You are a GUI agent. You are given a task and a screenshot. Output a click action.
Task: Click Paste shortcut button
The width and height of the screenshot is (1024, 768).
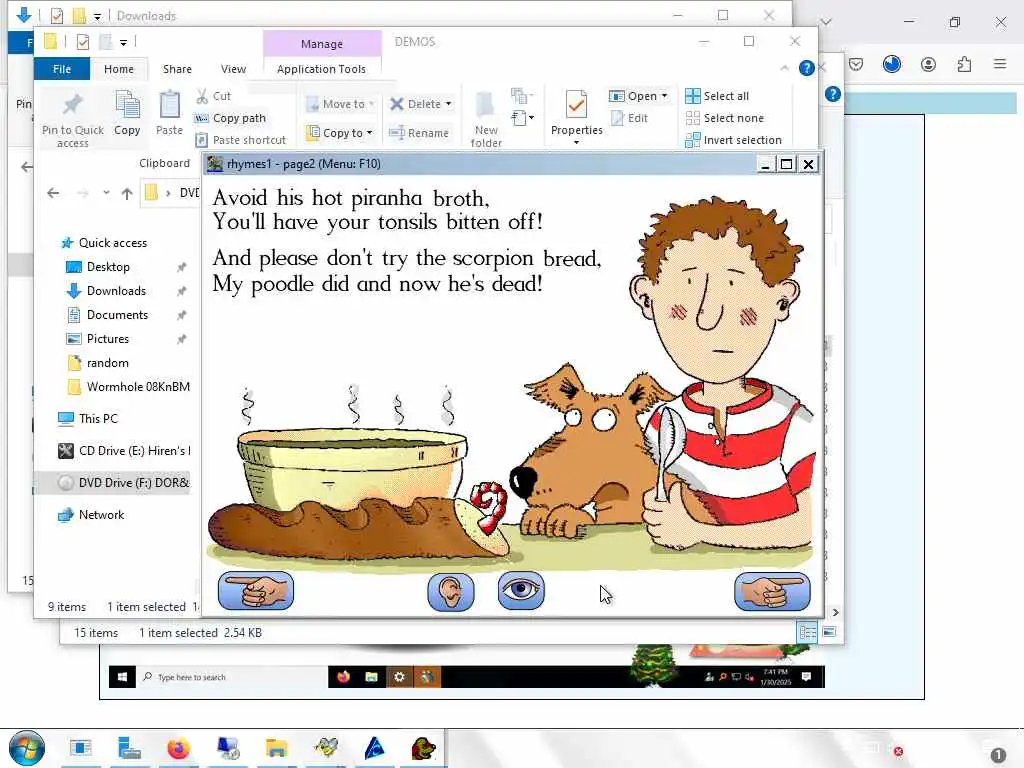coord(240,140)
